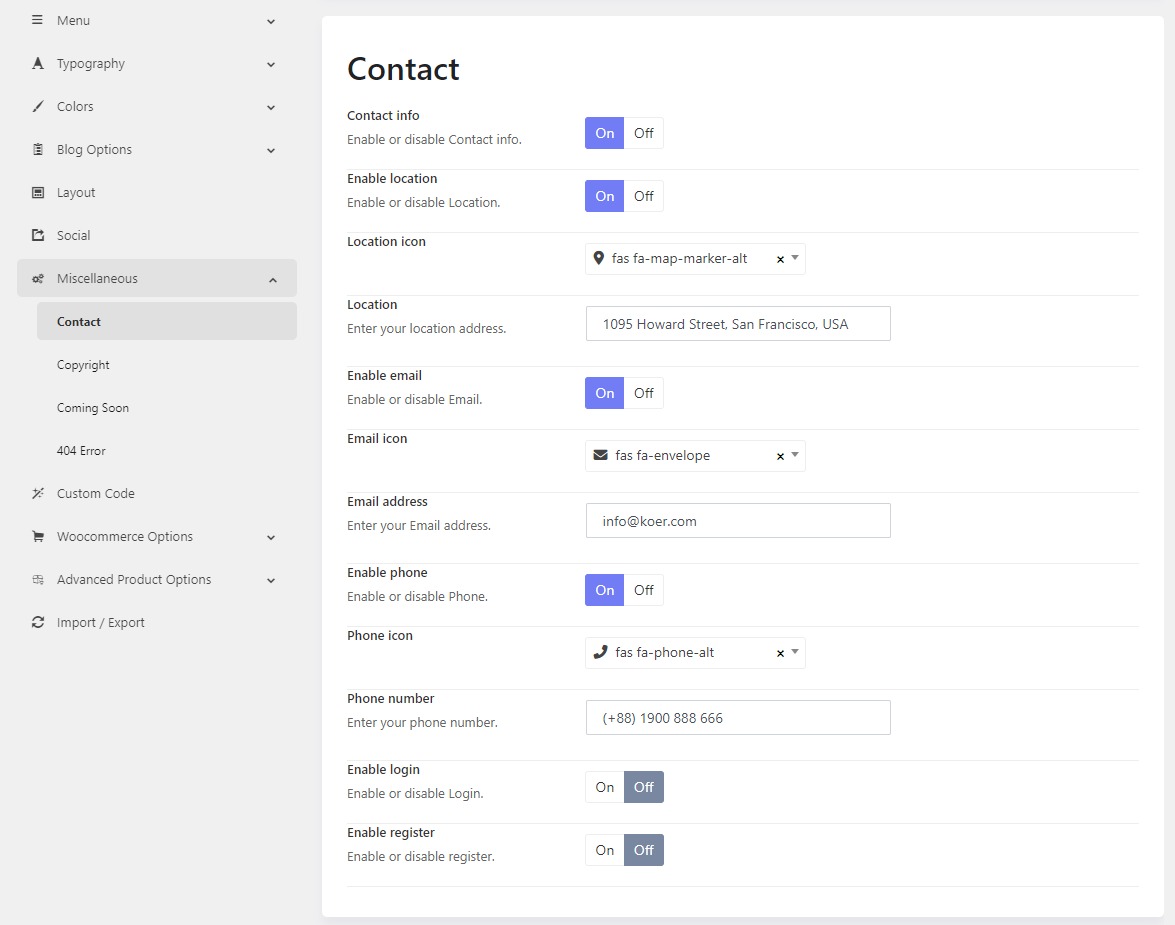Expand the Menu section chevron
Image resolution: width=1175 pixels, height=925 pixels.
click(x=271, y=22)
